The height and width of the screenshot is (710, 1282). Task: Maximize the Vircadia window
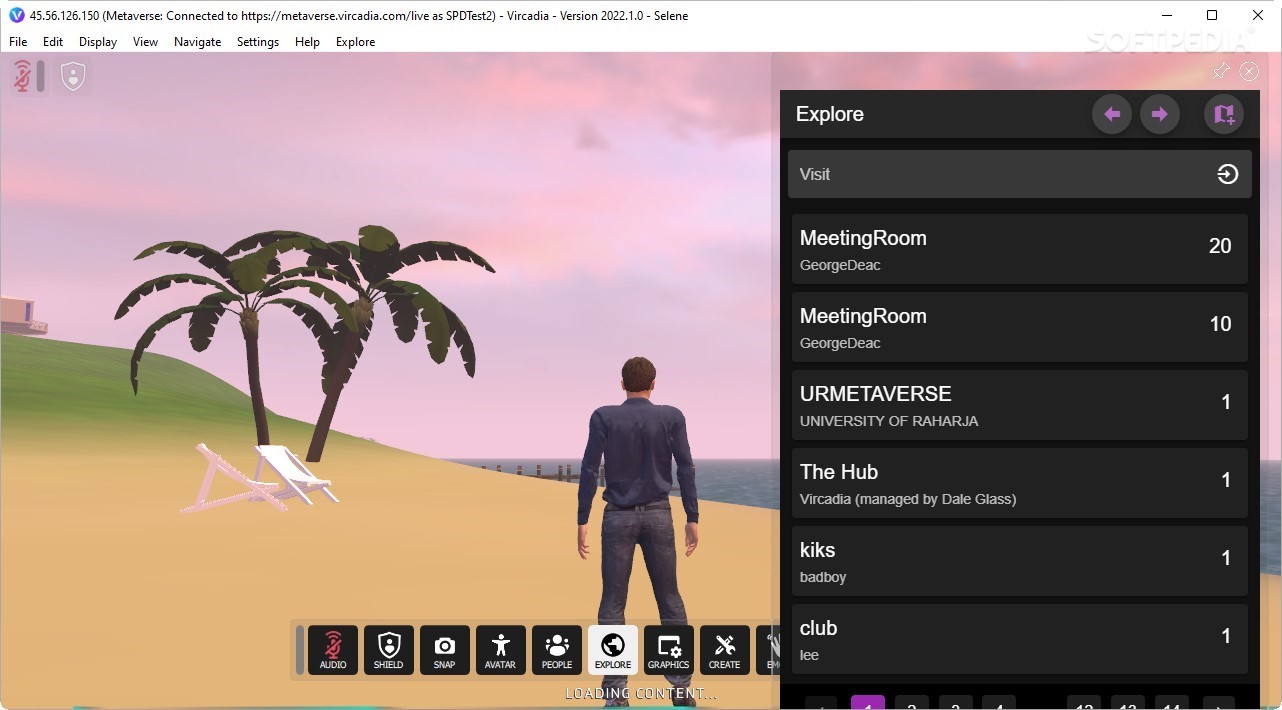click(1212, 15)
